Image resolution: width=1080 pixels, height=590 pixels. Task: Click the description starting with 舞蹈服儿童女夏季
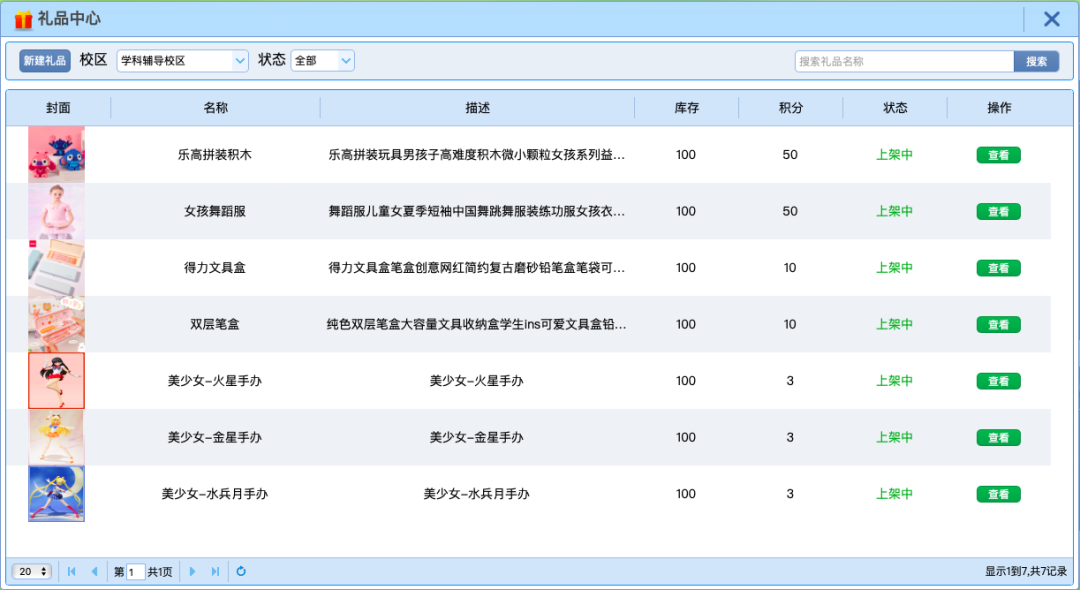click(x=477, y=211)
